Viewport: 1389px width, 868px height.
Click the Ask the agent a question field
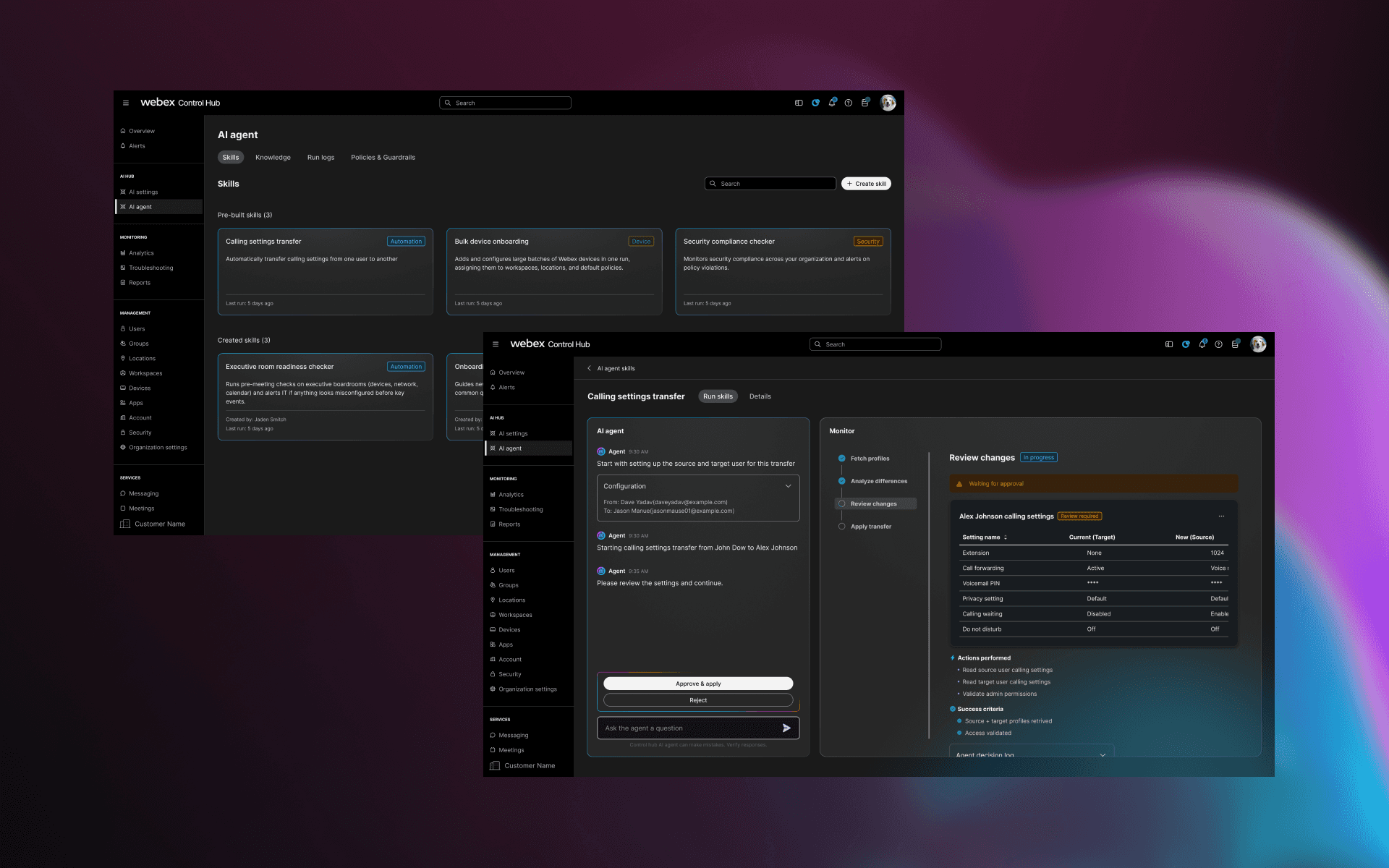[687, 728]
